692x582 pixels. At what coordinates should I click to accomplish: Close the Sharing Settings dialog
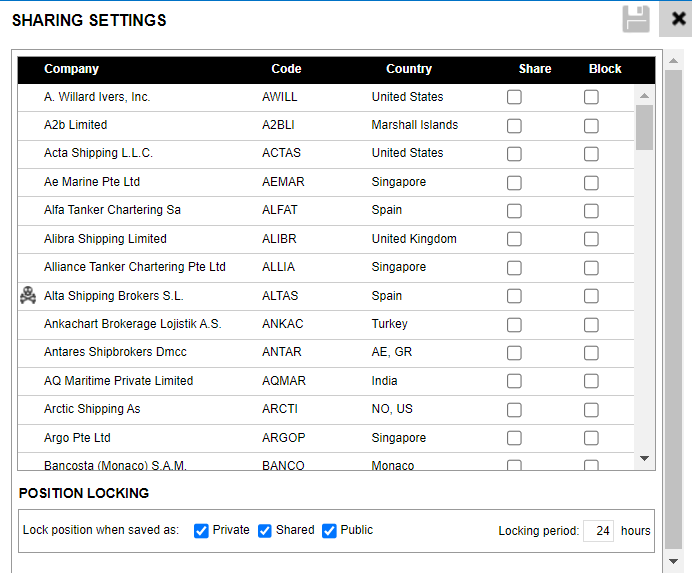[x=677, y=19]
